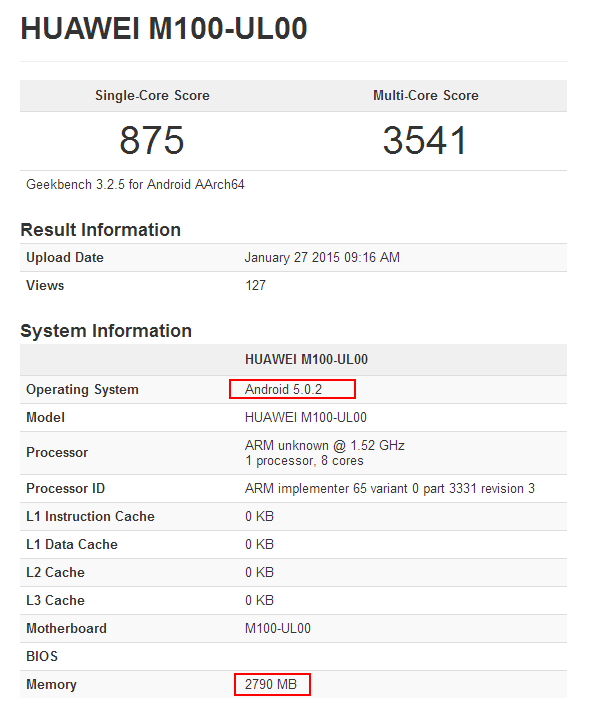Select the Multi-Core Score heading
The image size is (589, 718).
tap(425, 95)
